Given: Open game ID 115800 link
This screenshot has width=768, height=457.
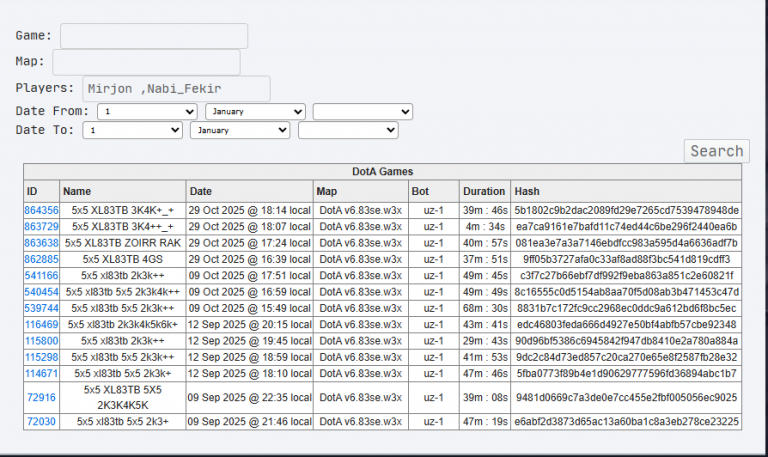Looking at the screenshot, I should 41,341.
